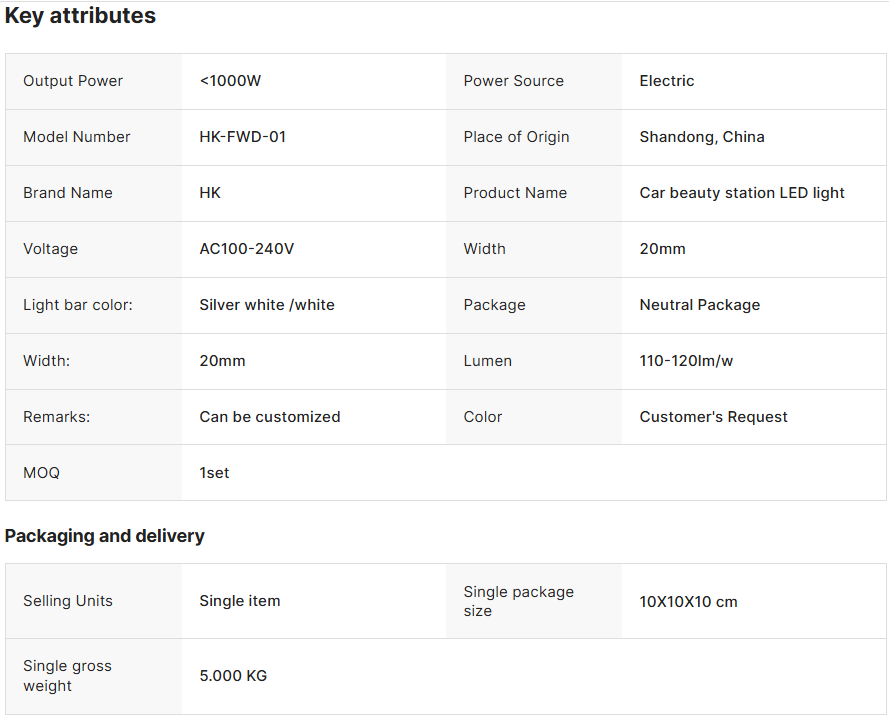Click the Packaging and delivery heading
The width and height of the screenshot is (889, 717).
tap(105, 536)
